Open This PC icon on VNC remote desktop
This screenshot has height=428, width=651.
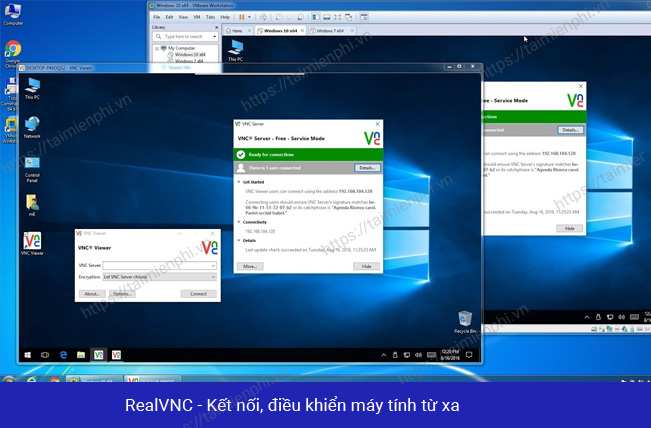32,88
